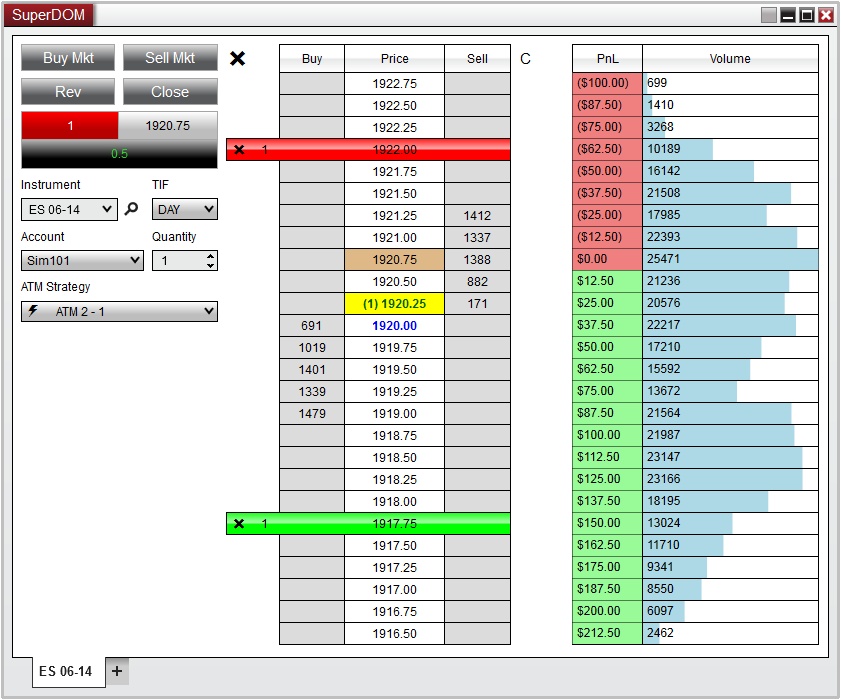The height and width of the screenshot is (700, 841).
Task: Open the TIF DAY dropdown
Action: tap(184, 210)
